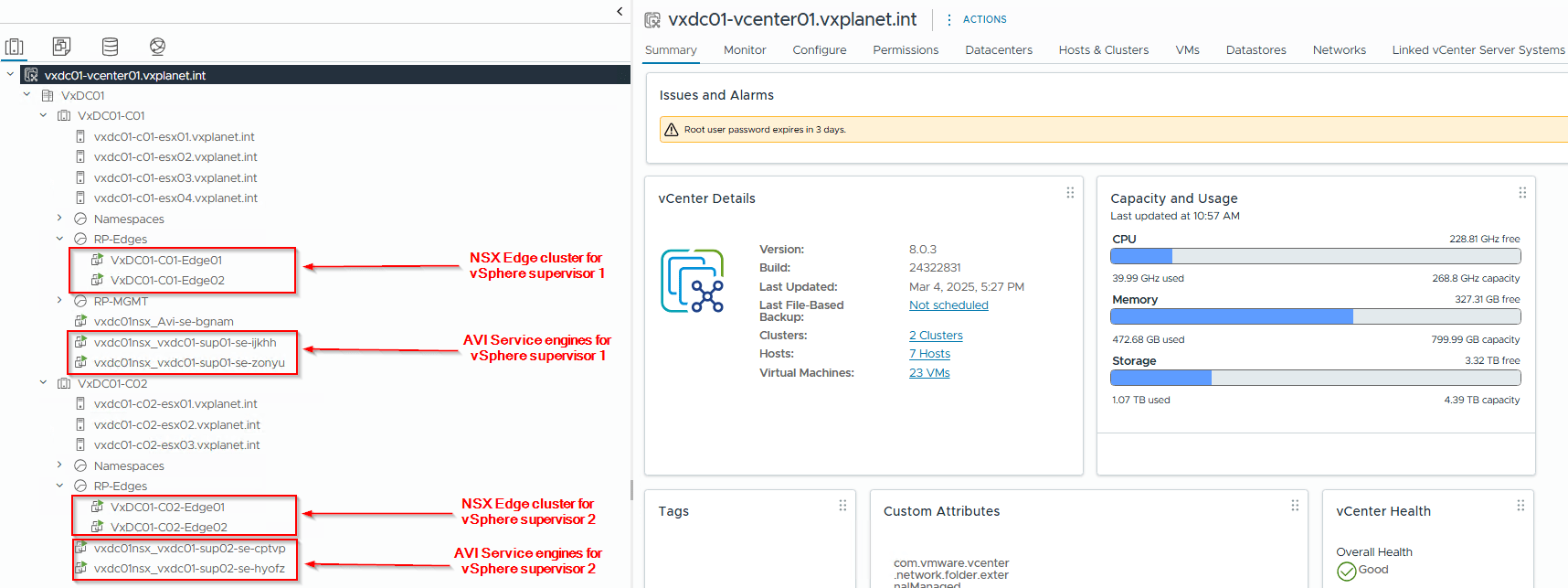The width and height of the screenshot is (1568, 588).
Task: Collapse RP-Edges under VxDC01-C01
Action: point(59,239)
